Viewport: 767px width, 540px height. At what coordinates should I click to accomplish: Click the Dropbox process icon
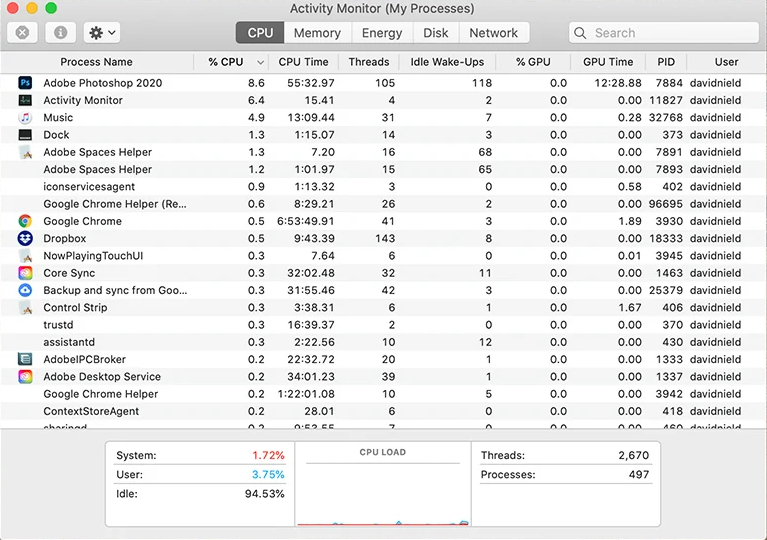(x=25, y=238)
